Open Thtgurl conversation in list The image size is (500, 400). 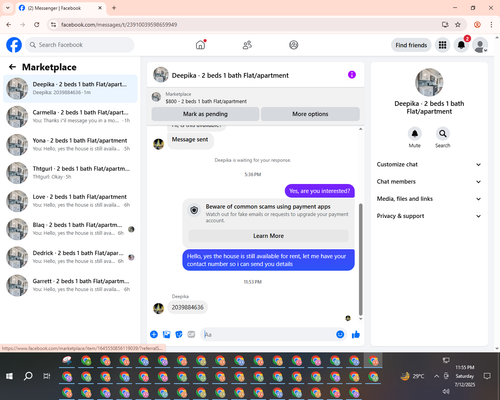[70, 173]
